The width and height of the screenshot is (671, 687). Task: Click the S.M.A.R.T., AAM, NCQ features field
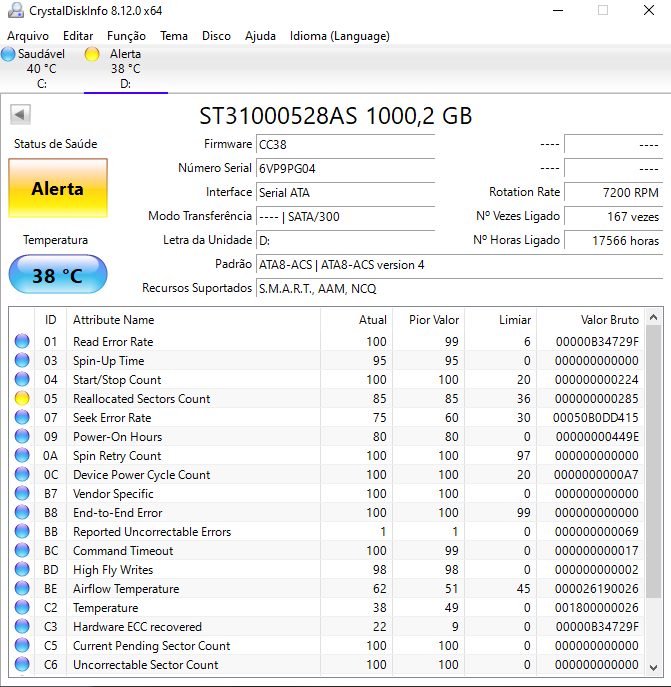coord(459,288)
